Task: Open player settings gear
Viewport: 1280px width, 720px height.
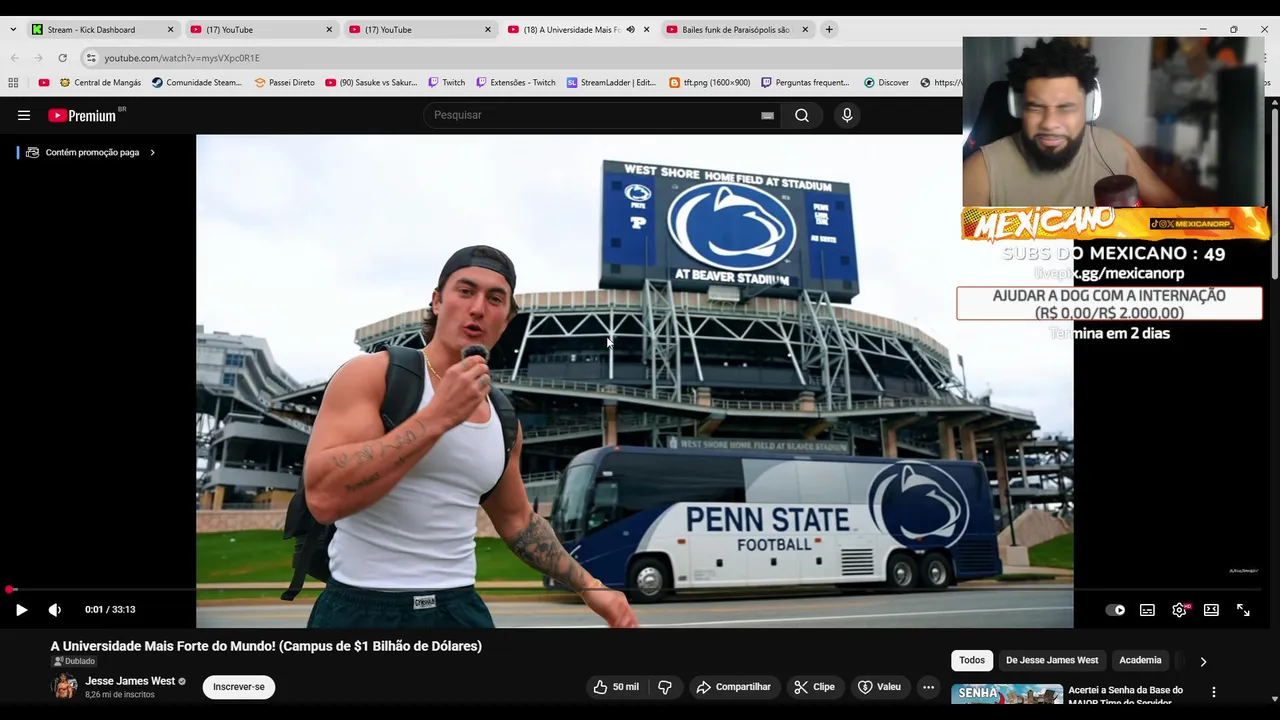Action: (x=1180, y=610)
